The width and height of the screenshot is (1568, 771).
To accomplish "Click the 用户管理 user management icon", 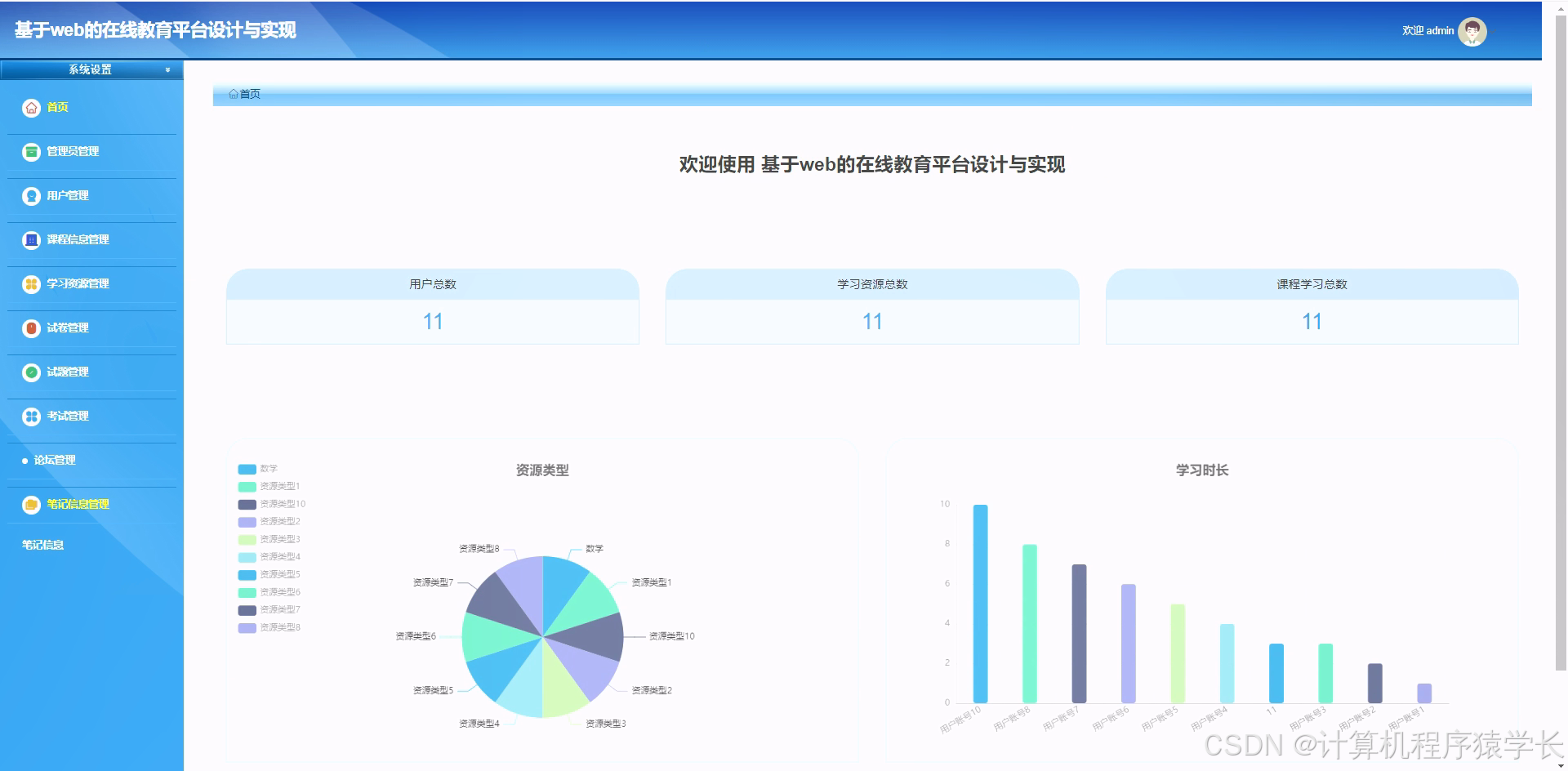I will 30,195.
